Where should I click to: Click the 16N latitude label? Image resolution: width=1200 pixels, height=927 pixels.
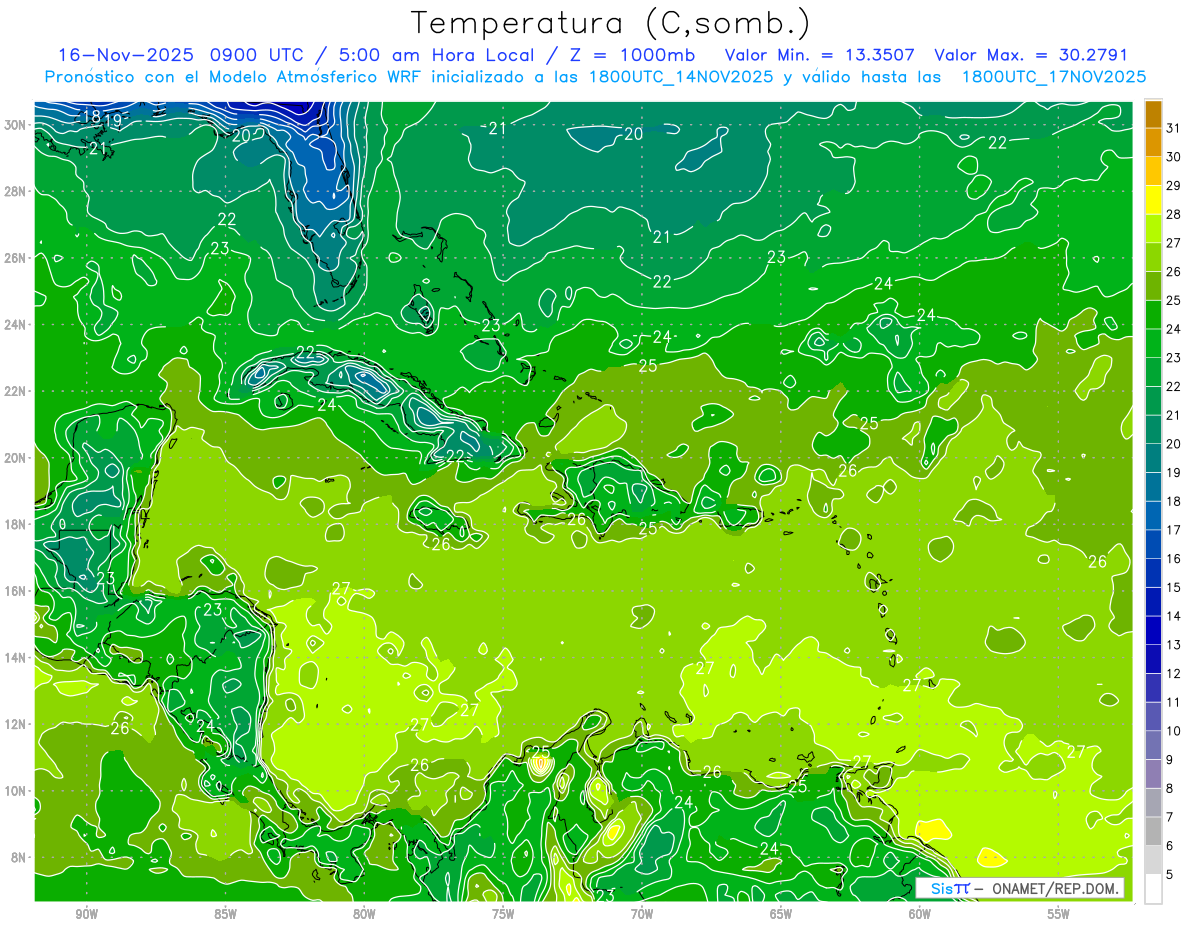point(16,591)
